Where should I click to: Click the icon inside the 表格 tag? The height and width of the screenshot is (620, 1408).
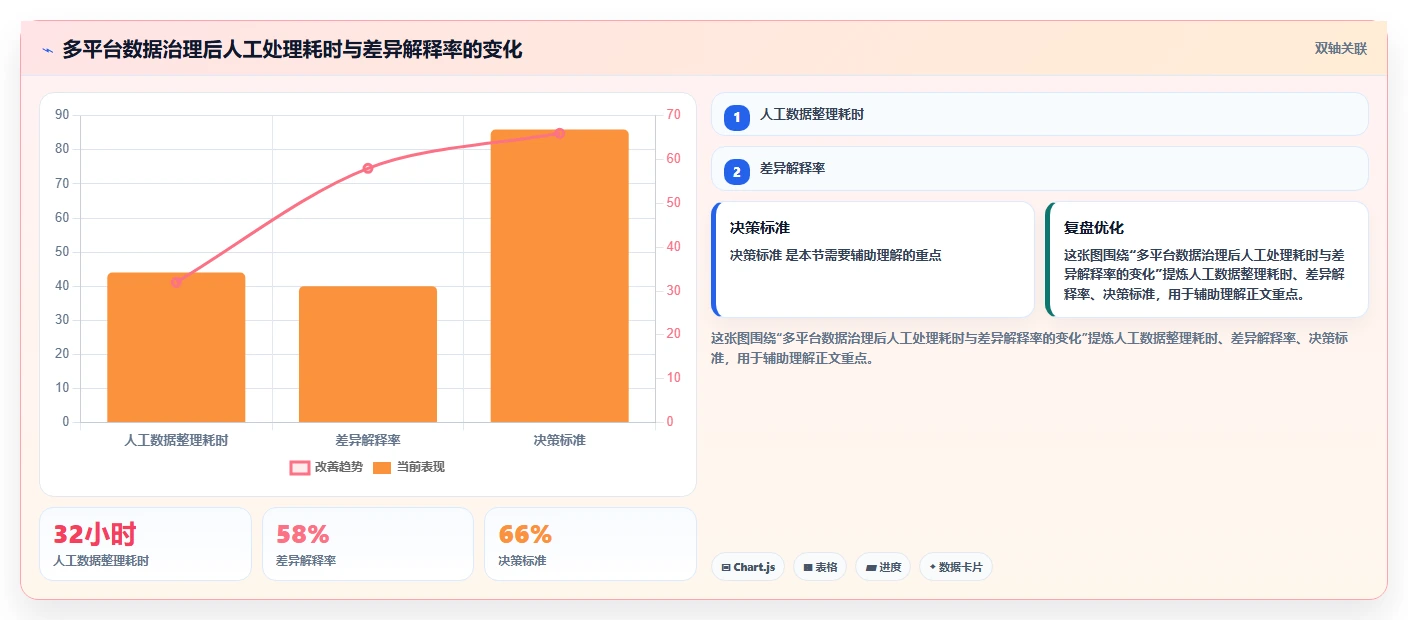pyautogui.click(x=808, y=567)
